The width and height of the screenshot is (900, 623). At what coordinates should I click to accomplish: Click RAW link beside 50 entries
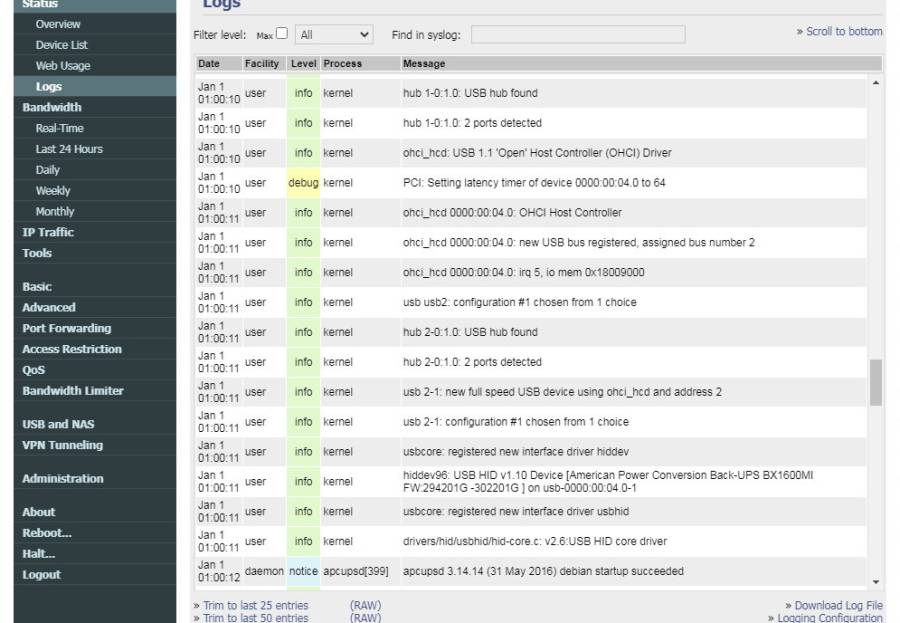pyautogui.click(x=366, y=618)
